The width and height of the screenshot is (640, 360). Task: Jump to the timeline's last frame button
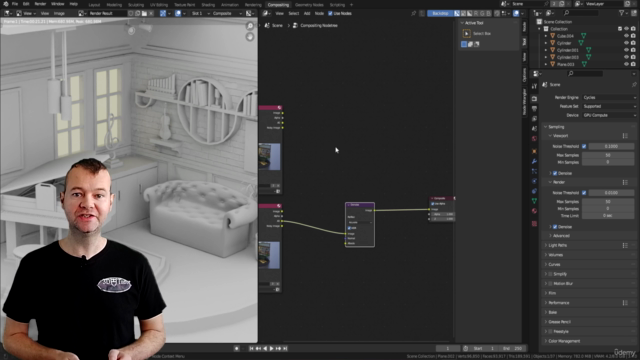click(285, 349)
